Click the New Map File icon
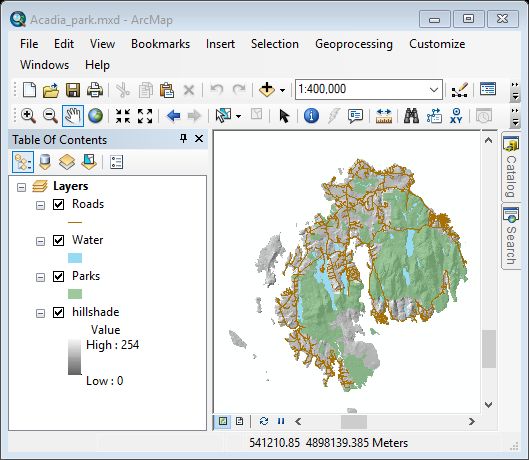This screenshot has width=529, height=460. click(29, 90)
